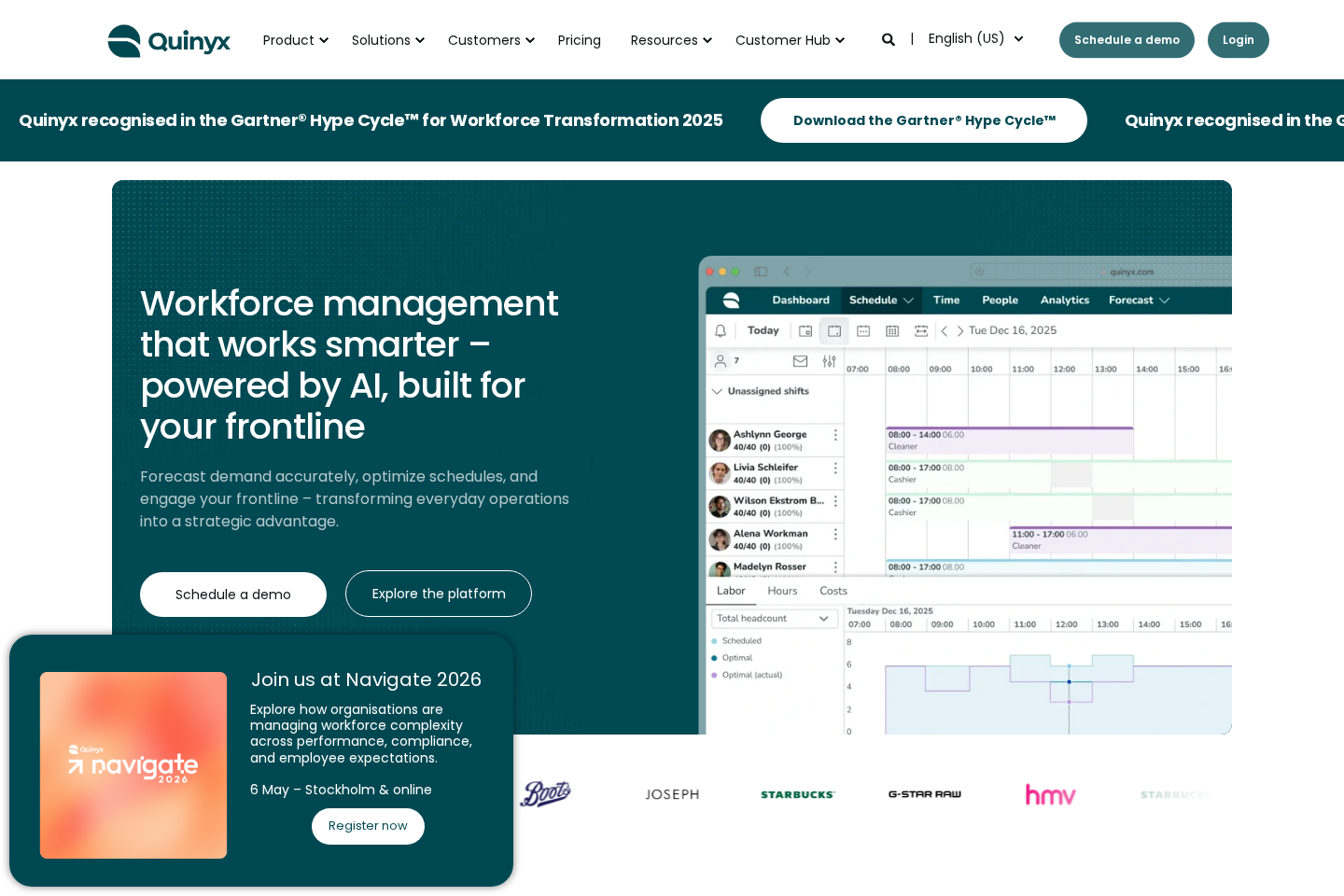This screenshot has height=896, width=1344.
Task: Click Wilson Ekstrom employee row
Action: 775,507
